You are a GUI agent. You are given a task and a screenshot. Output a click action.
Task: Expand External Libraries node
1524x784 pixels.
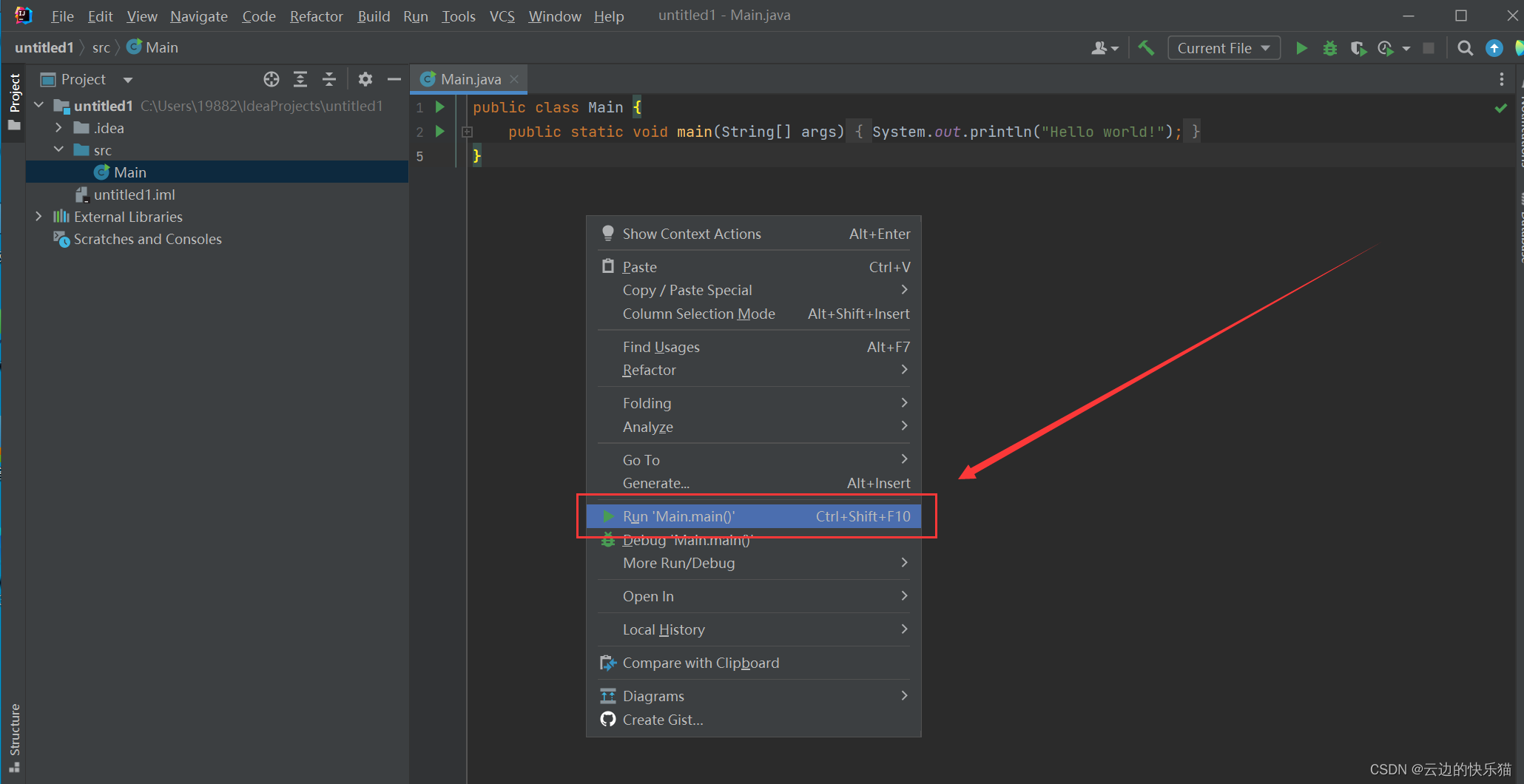pyautogui.click(x=39, y=217)
